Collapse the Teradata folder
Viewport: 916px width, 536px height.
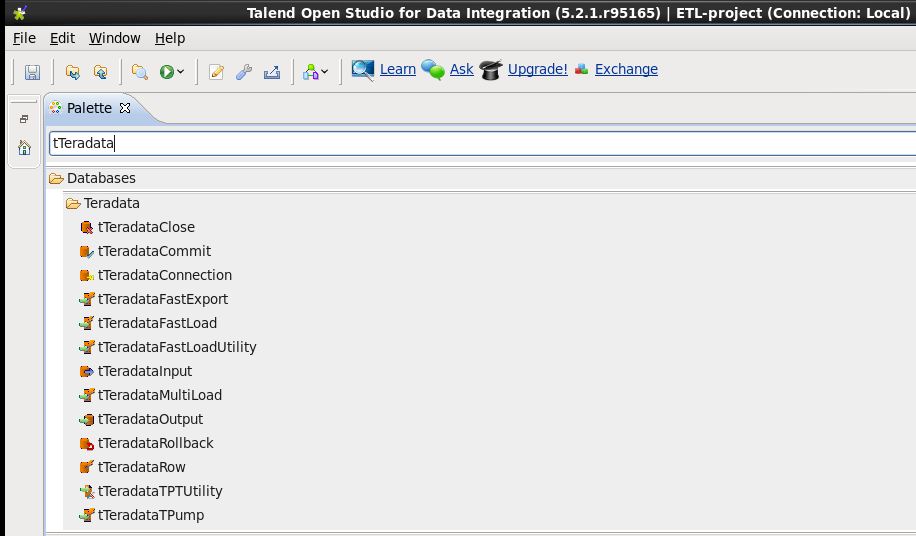click(x=73, y=203)
